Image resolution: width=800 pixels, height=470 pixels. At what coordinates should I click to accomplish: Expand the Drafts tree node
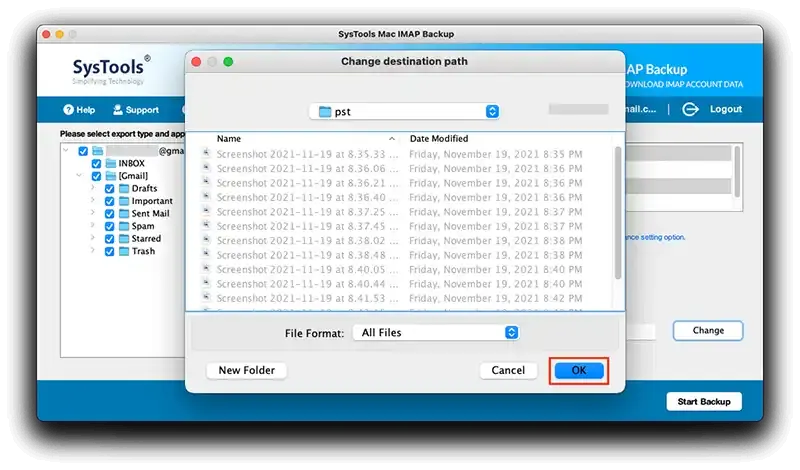[x=92, y=188]
